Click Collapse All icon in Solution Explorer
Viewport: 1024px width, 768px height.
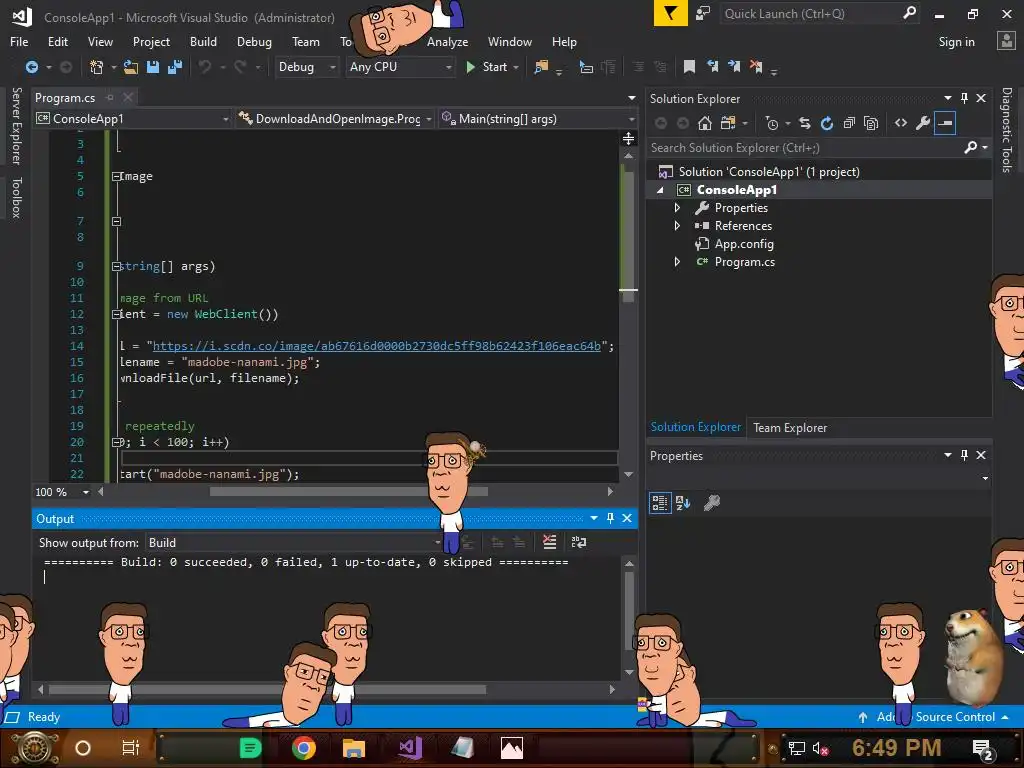click(x=849, y=123)
